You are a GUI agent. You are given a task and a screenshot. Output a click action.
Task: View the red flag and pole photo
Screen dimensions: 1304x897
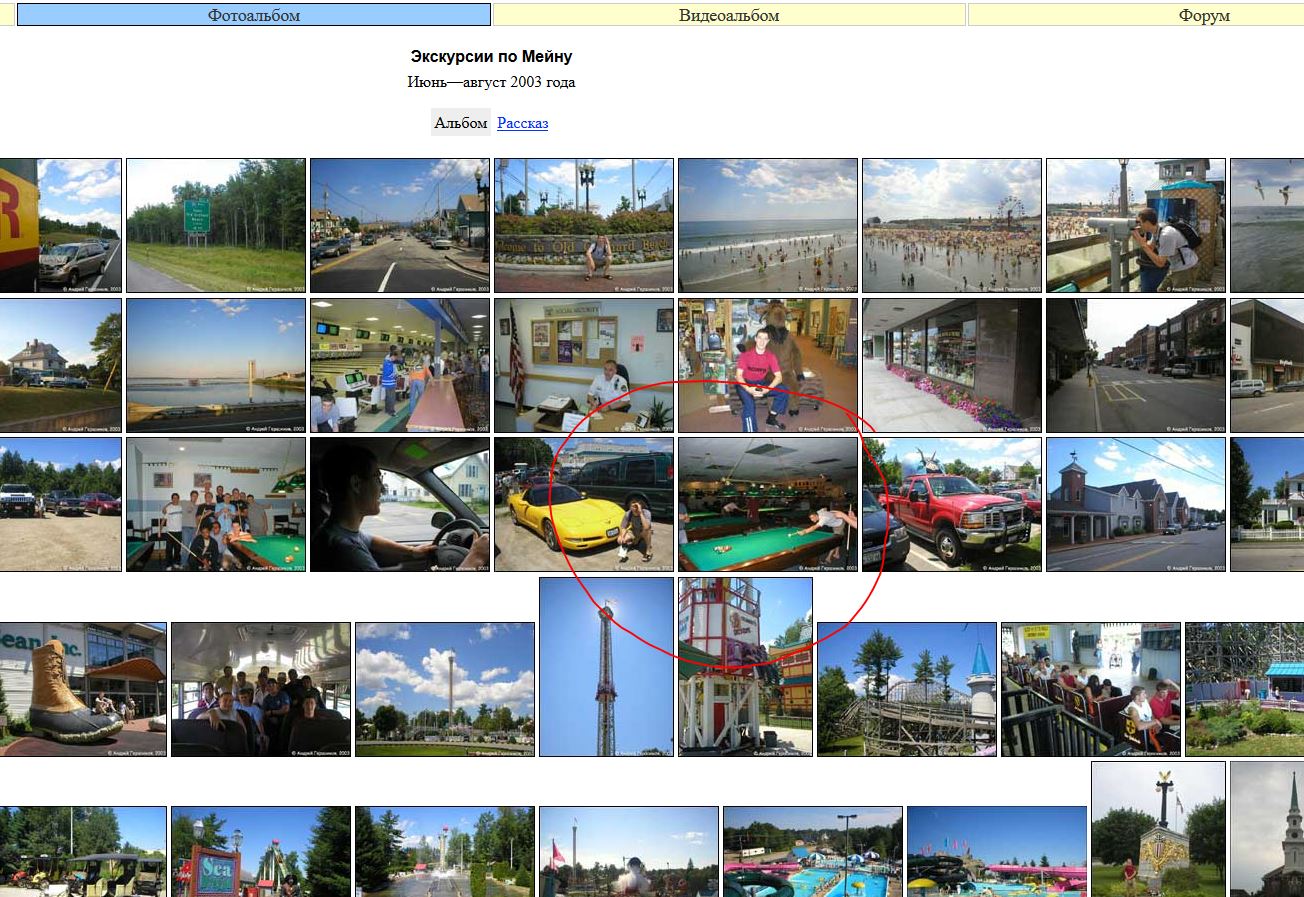click(629, 851)
